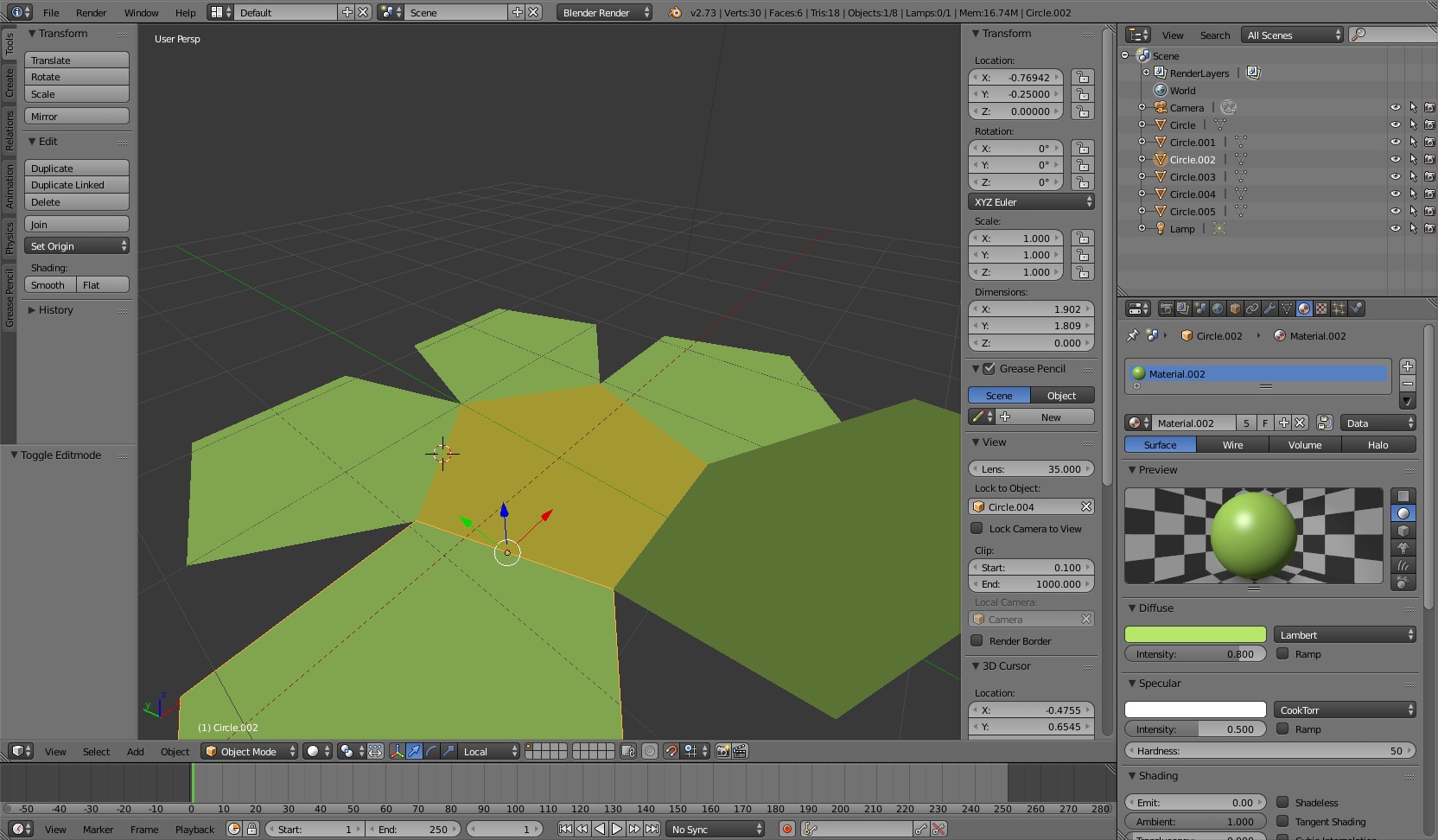The height and width of the screenshot is (840, 1438).
Task: Open the Render properties tab (camera icon)
Action: pyautogui.click(x=1166, y=309)
